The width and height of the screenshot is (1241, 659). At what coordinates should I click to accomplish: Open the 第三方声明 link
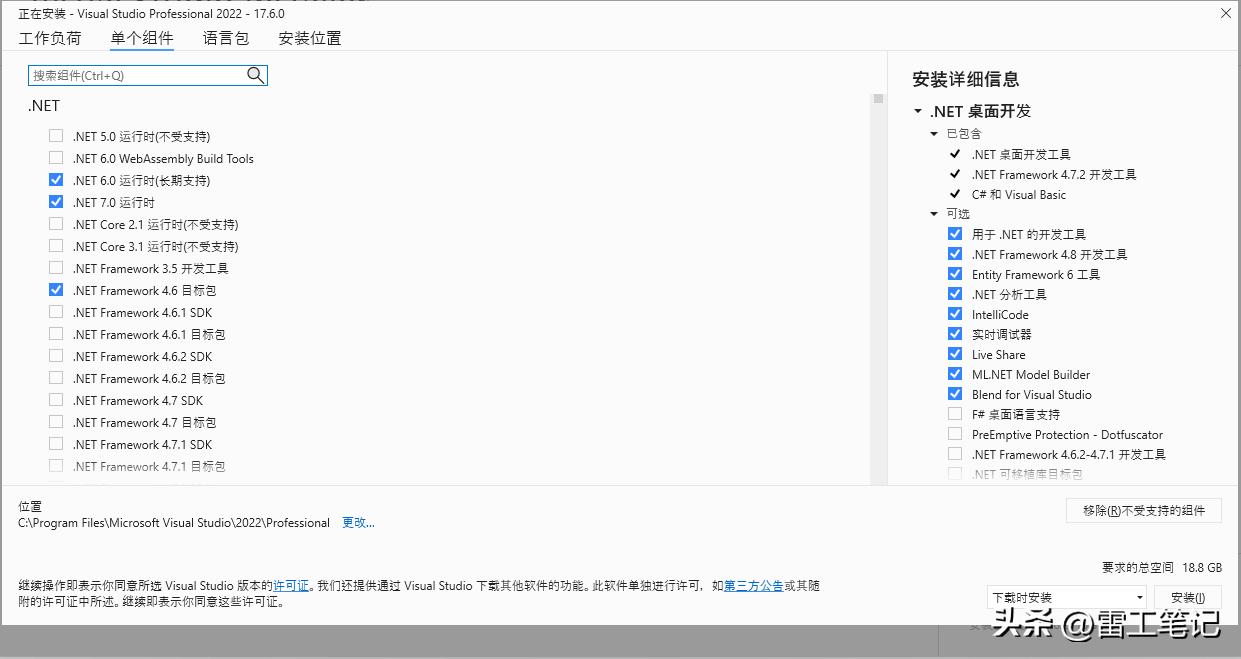click(x=754, y=586)
